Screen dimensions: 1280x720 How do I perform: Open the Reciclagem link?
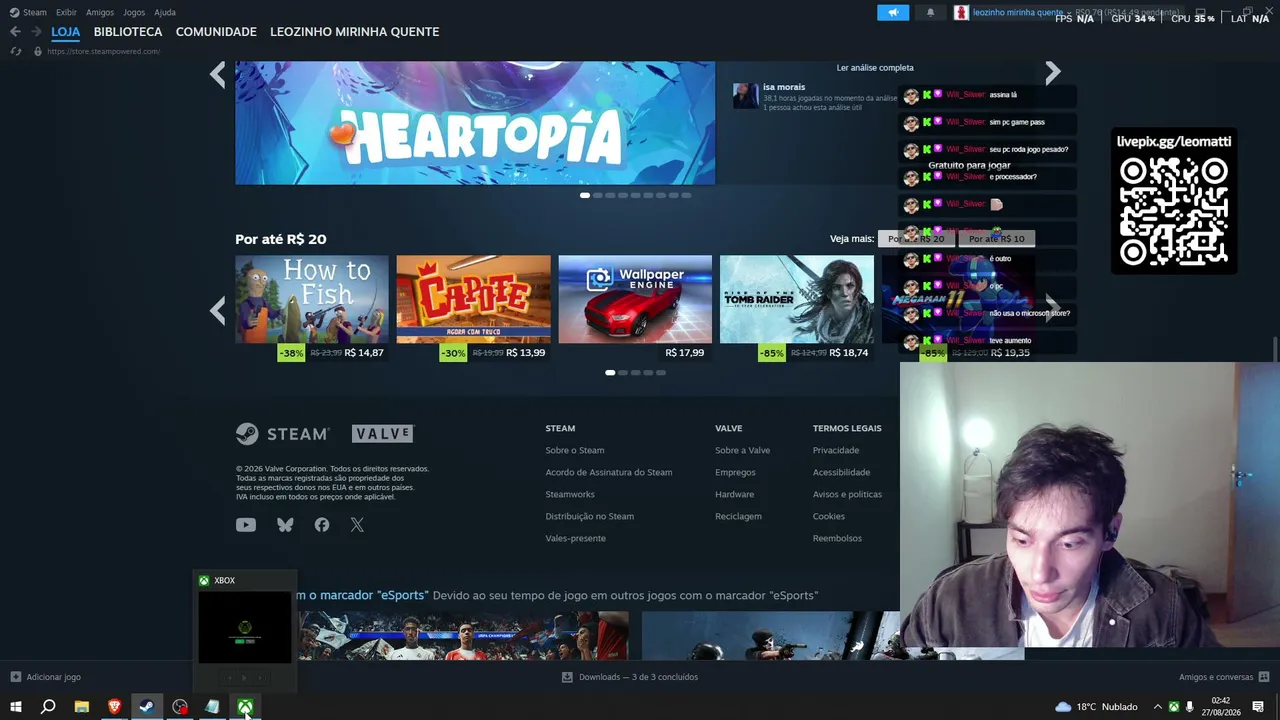click(x=739, y=516)
